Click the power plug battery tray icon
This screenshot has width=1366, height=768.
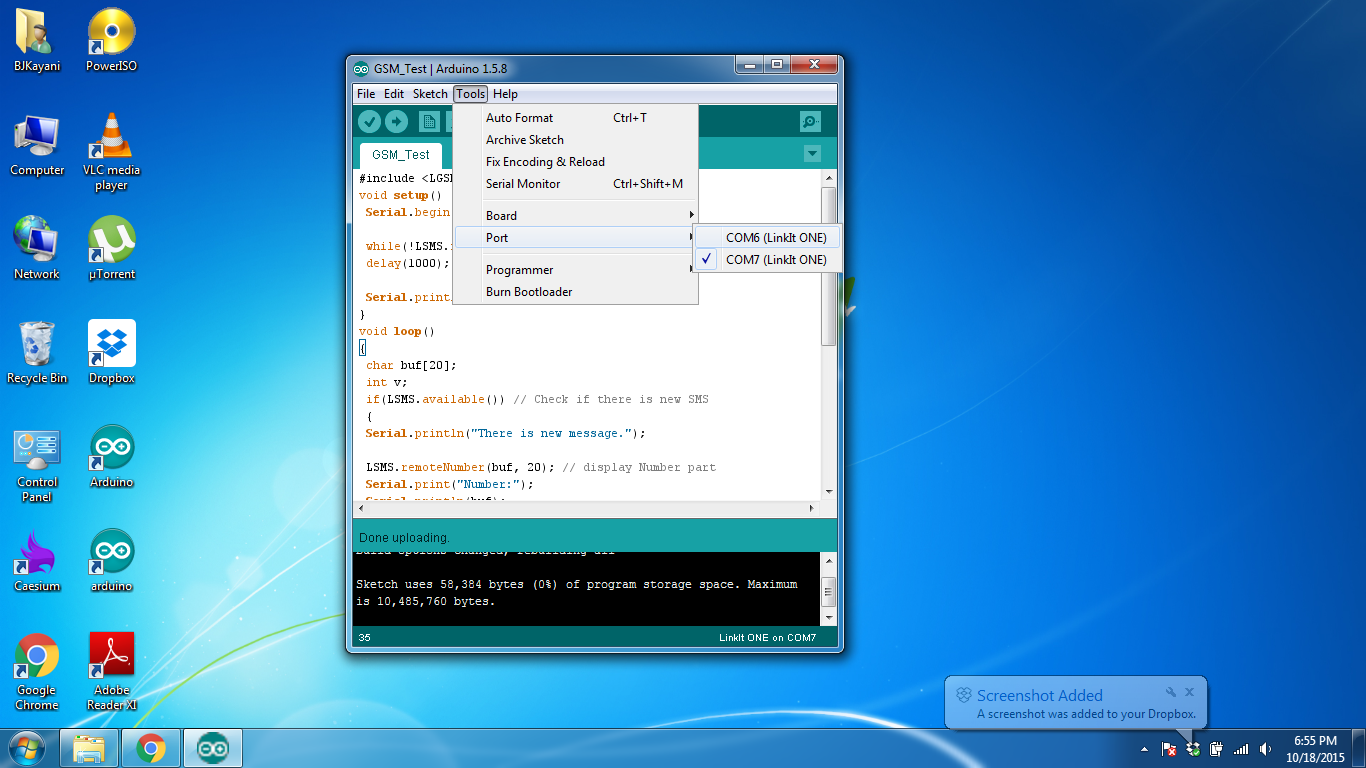[1217, 749]
